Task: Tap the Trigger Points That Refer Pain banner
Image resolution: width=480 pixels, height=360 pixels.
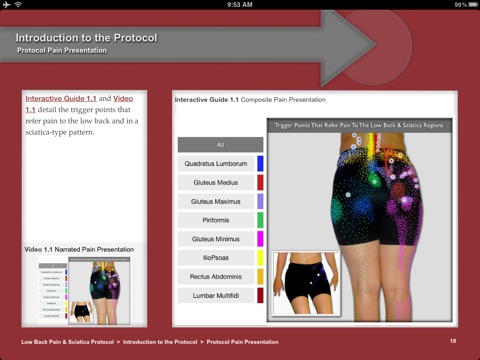Action: [x=359, y=125]
